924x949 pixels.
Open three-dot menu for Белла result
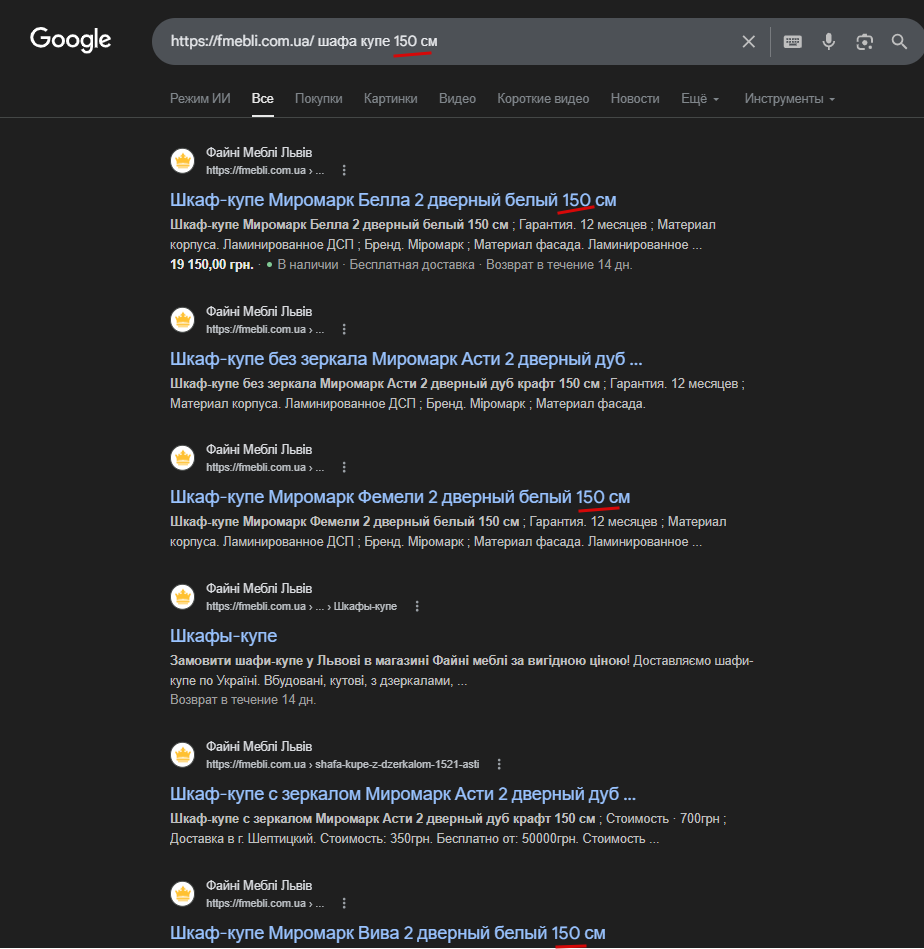344,170
